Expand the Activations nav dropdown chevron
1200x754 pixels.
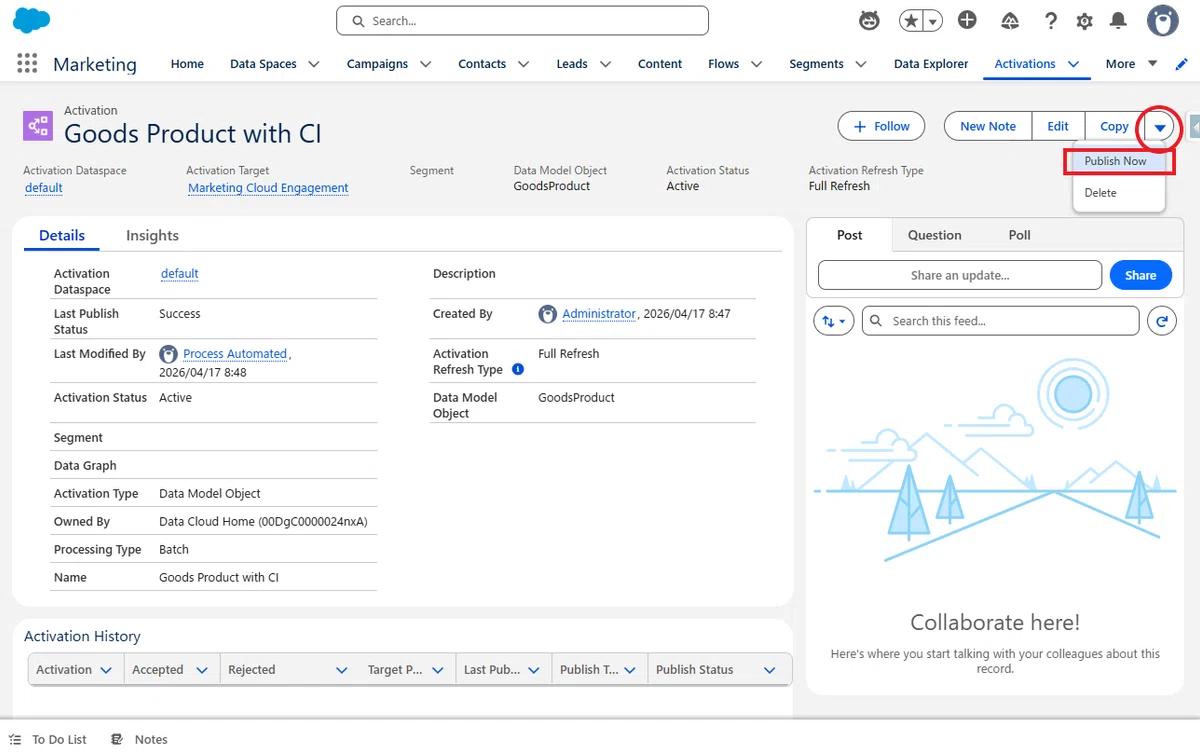1073,64
